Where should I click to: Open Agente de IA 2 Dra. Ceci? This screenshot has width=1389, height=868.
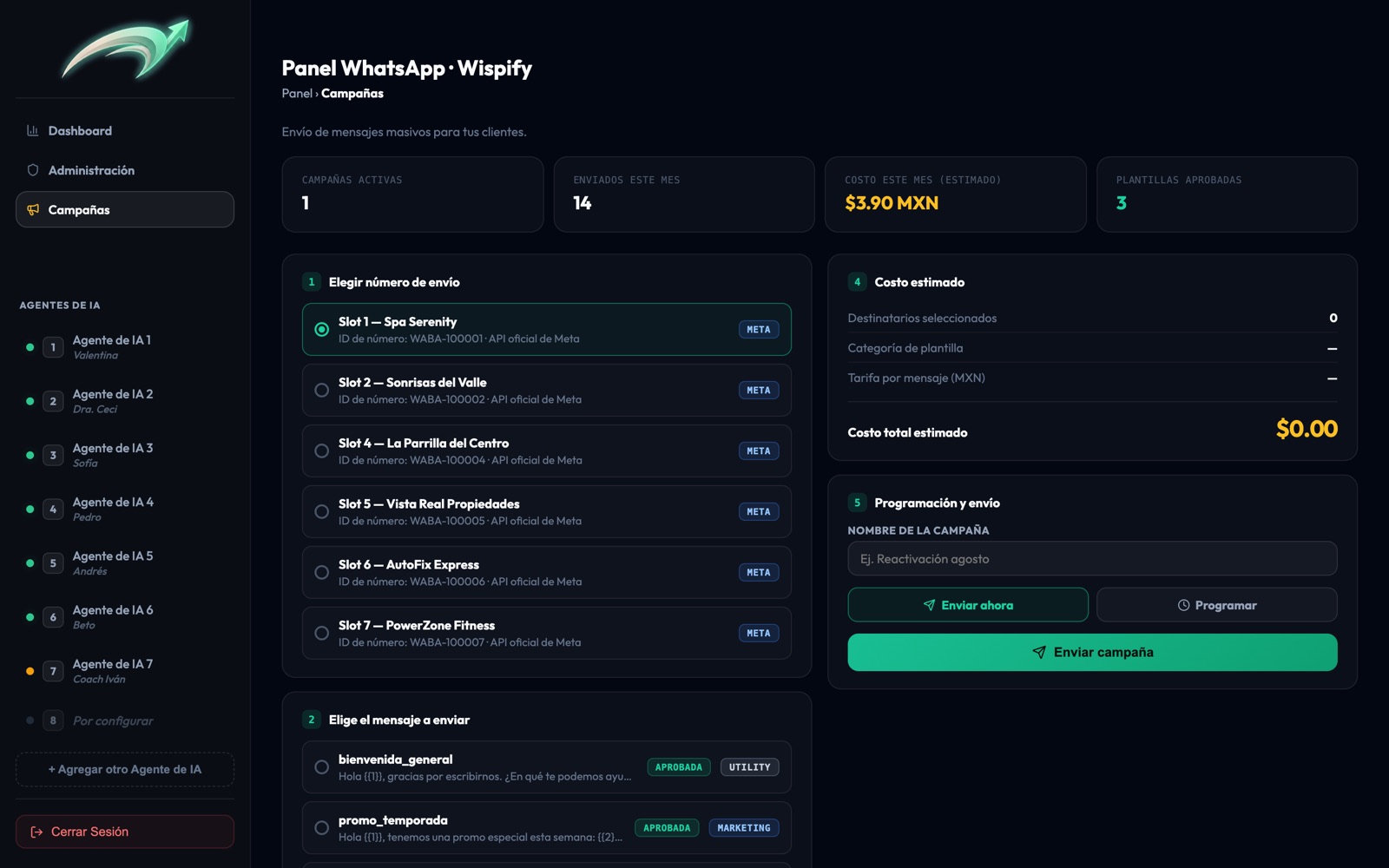(125, 401)
